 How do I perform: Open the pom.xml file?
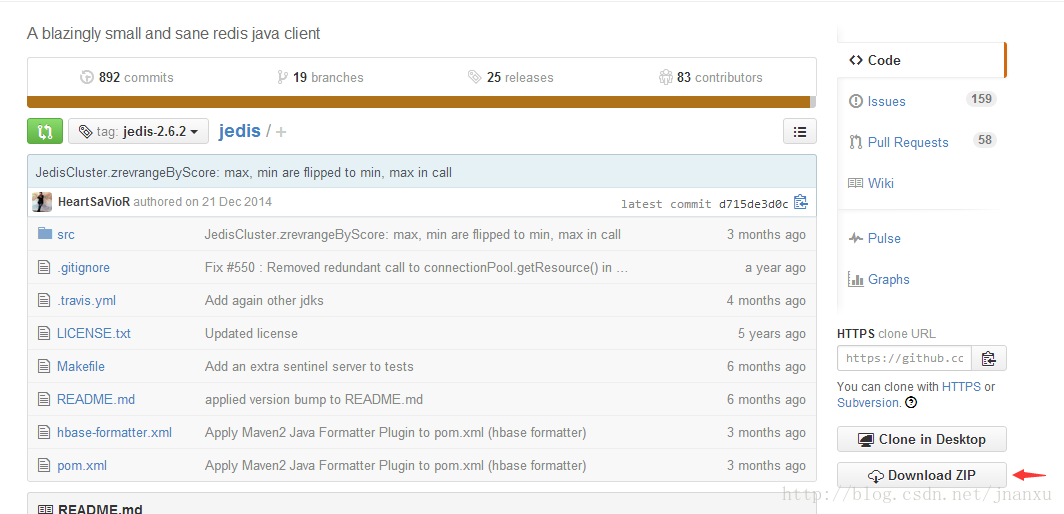82,465
